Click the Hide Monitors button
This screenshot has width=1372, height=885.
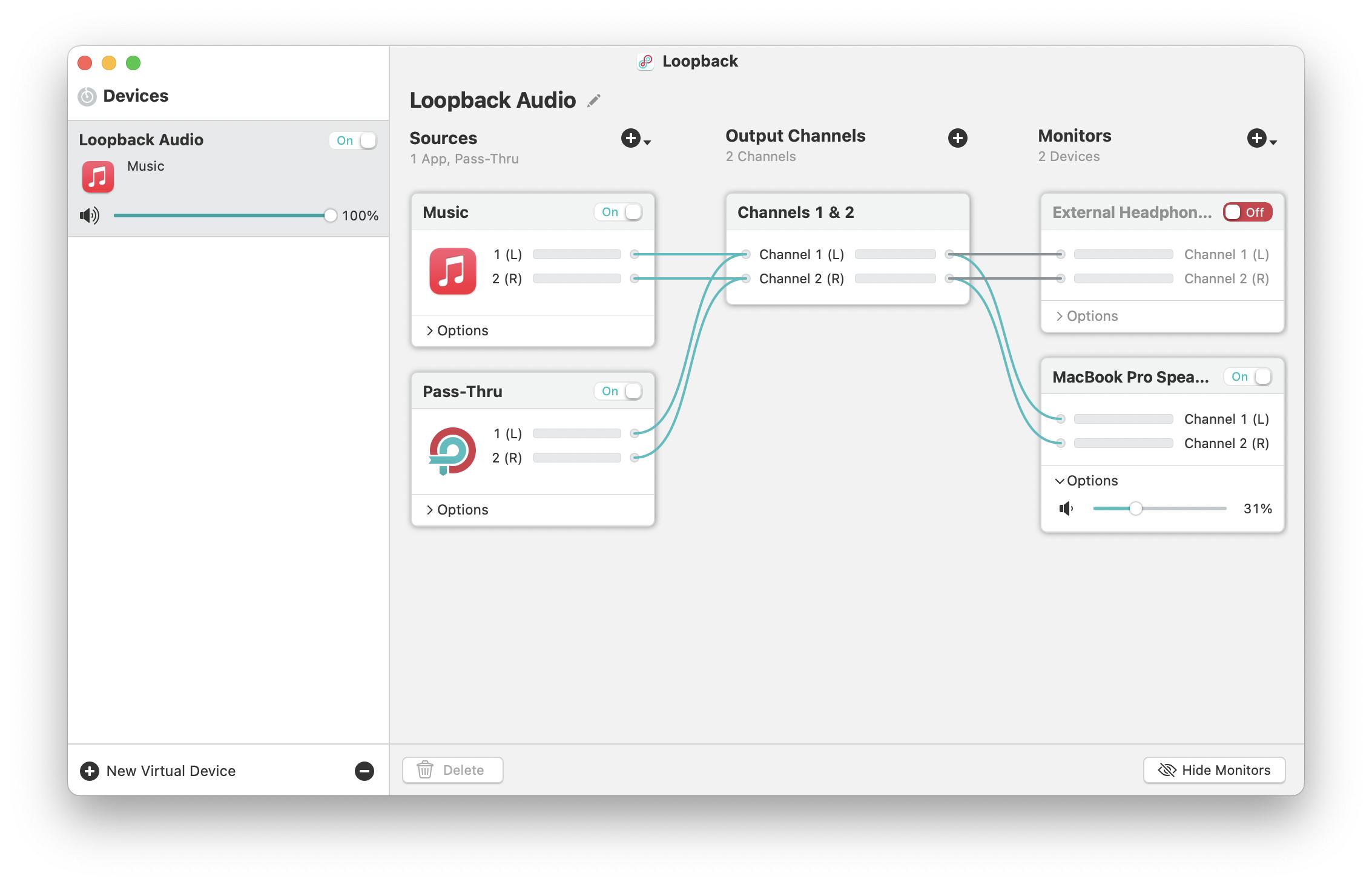pyautogui.click(x=1214, y=770)
